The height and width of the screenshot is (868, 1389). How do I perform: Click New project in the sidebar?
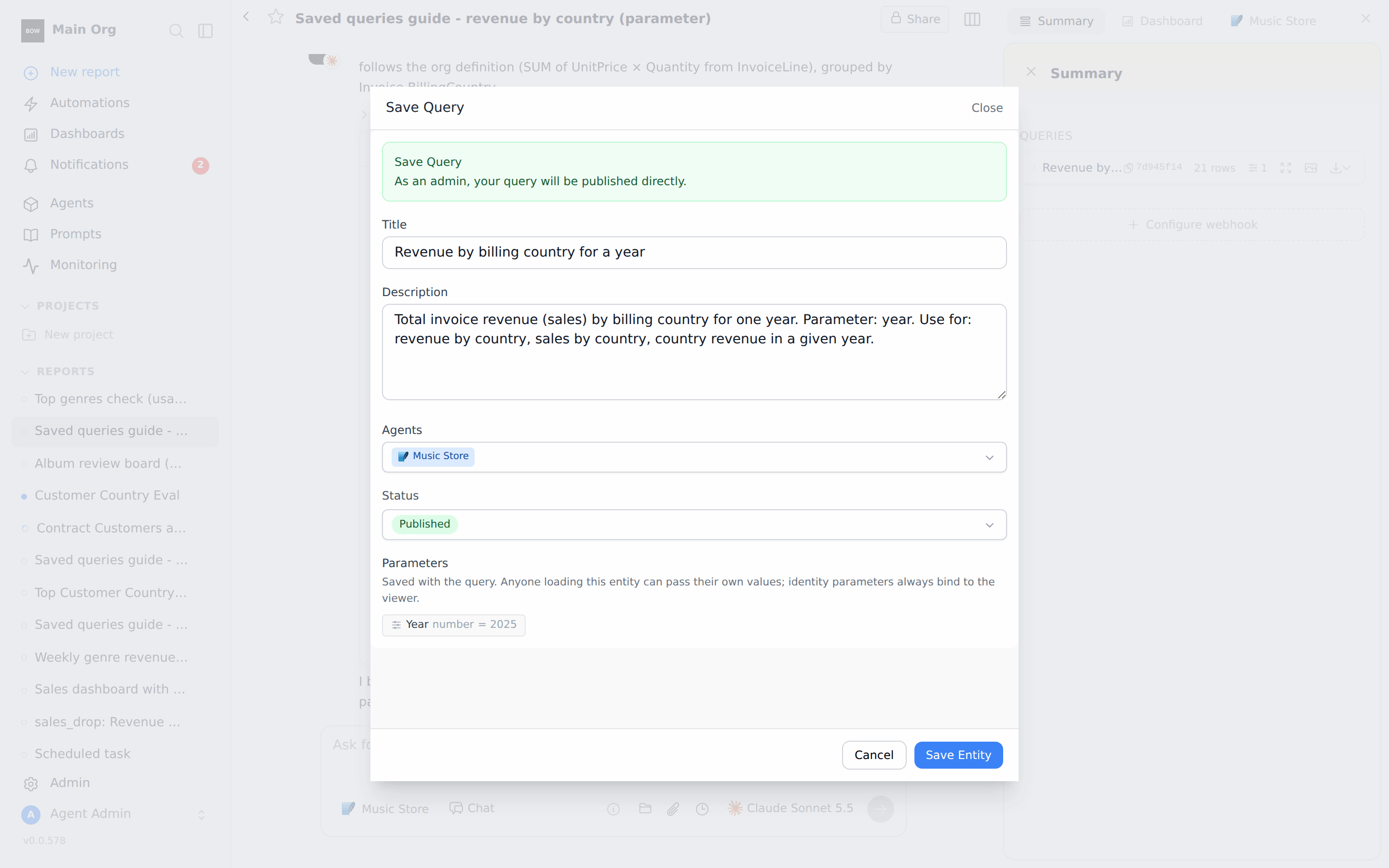pos(68,335)
